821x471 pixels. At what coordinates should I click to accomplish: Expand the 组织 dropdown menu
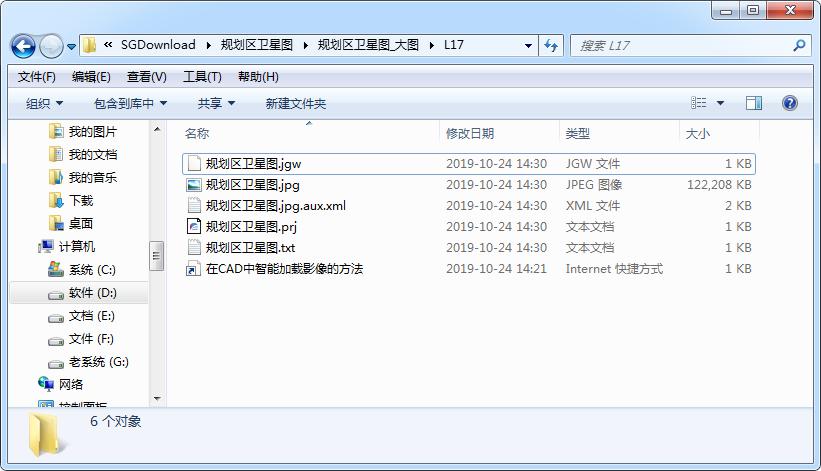tap(44, 103)
